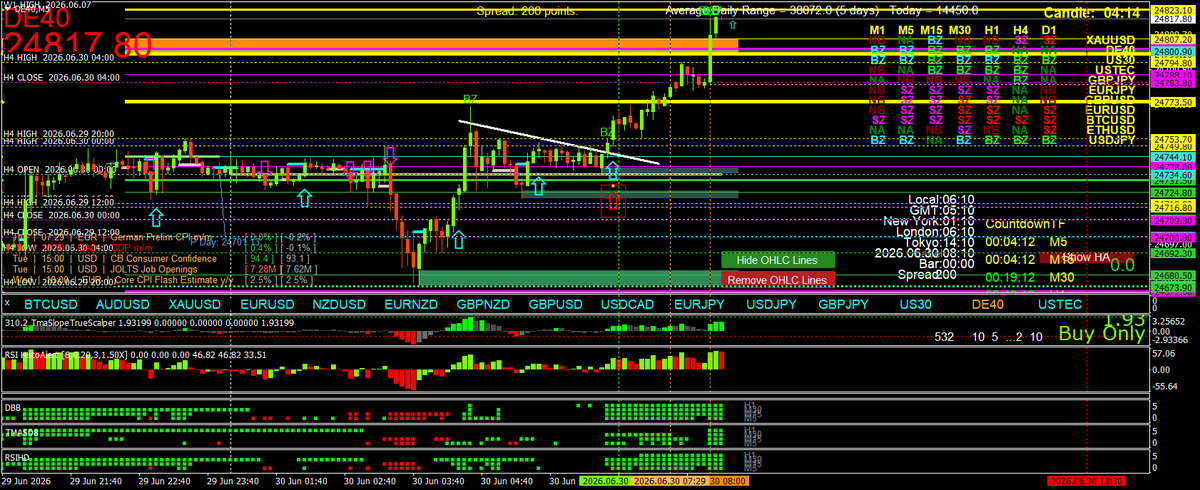The image size is (1200, 490).
Task: Click the yellow 24773.50 price label
Action: [1172, 102]
